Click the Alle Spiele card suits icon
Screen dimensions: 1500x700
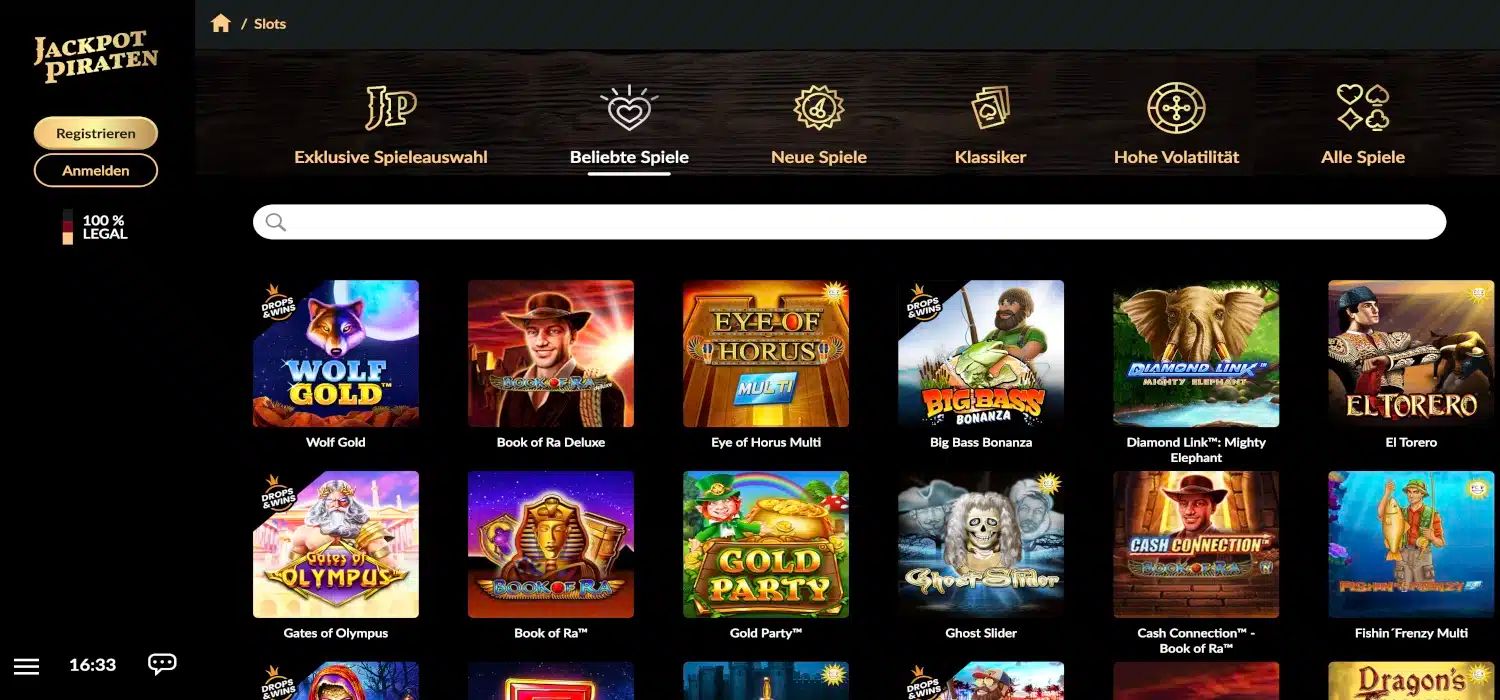[x=1363, y=108]
